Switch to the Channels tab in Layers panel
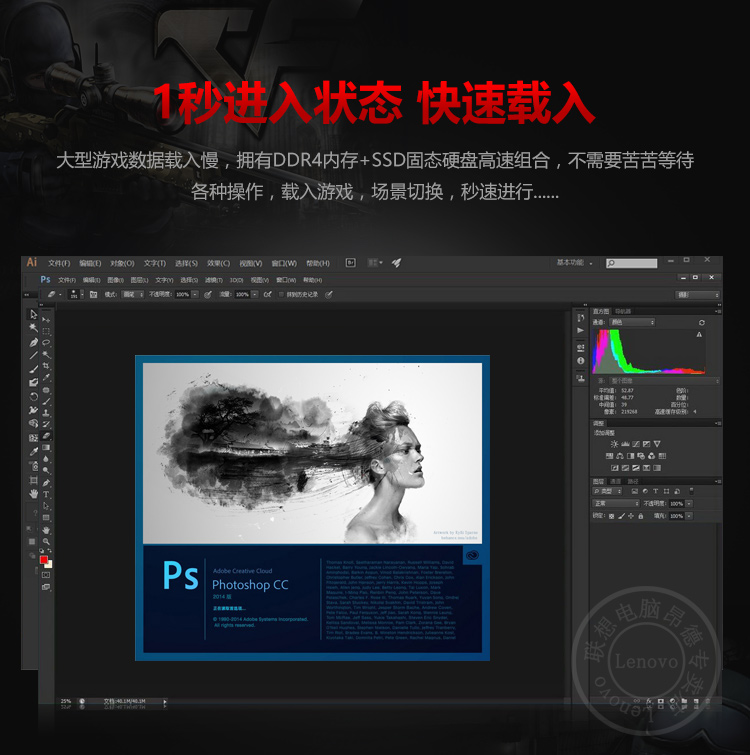Image resolution: width=750 pixels, height=755 pixels. [x=616, y=482]
